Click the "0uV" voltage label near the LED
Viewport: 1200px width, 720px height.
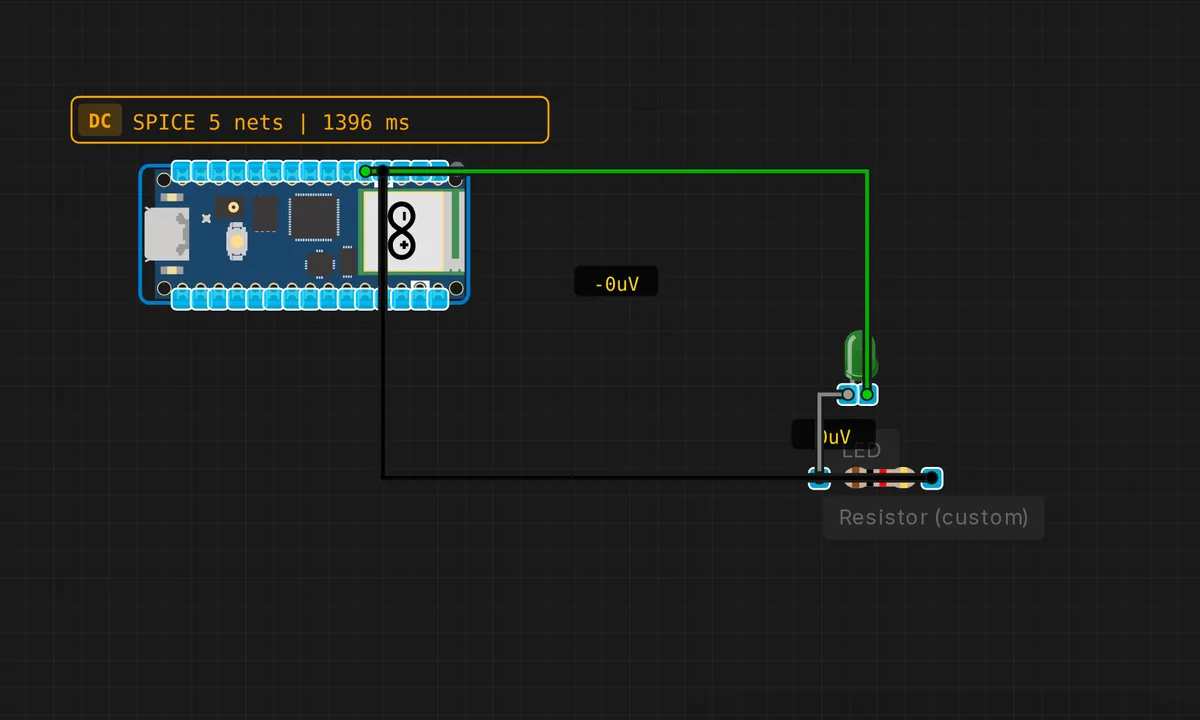[833, 437]
